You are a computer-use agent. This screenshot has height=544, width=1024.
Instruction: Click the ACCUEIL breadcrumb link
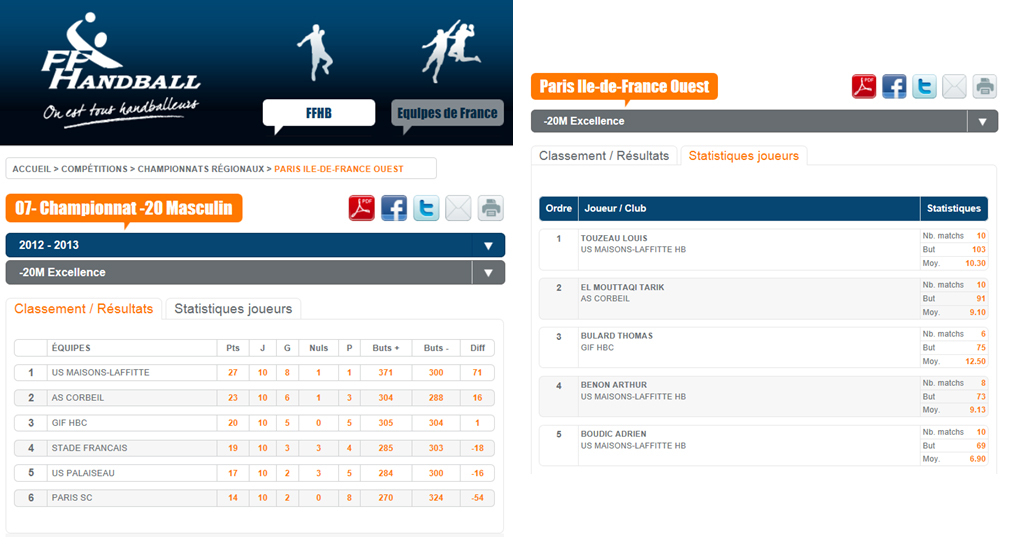(31, 169)
